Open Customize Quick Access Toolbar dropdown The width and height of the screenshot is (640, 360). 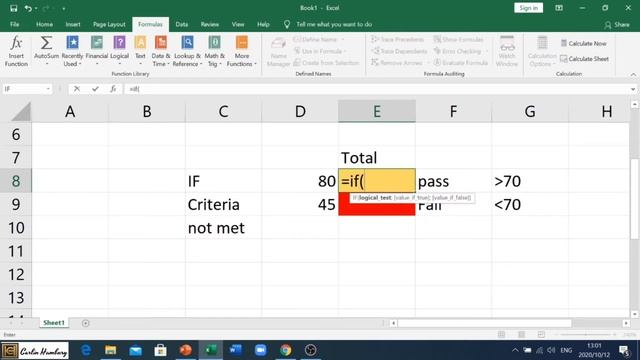(x=63, y=9)
